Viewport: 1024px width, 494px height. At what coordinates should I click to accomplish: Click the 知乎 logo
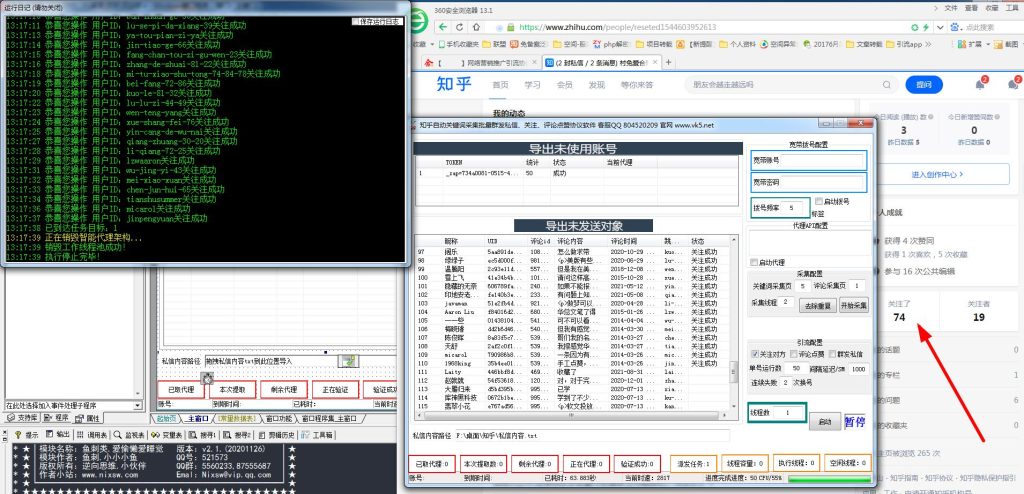tap(454, 85)
